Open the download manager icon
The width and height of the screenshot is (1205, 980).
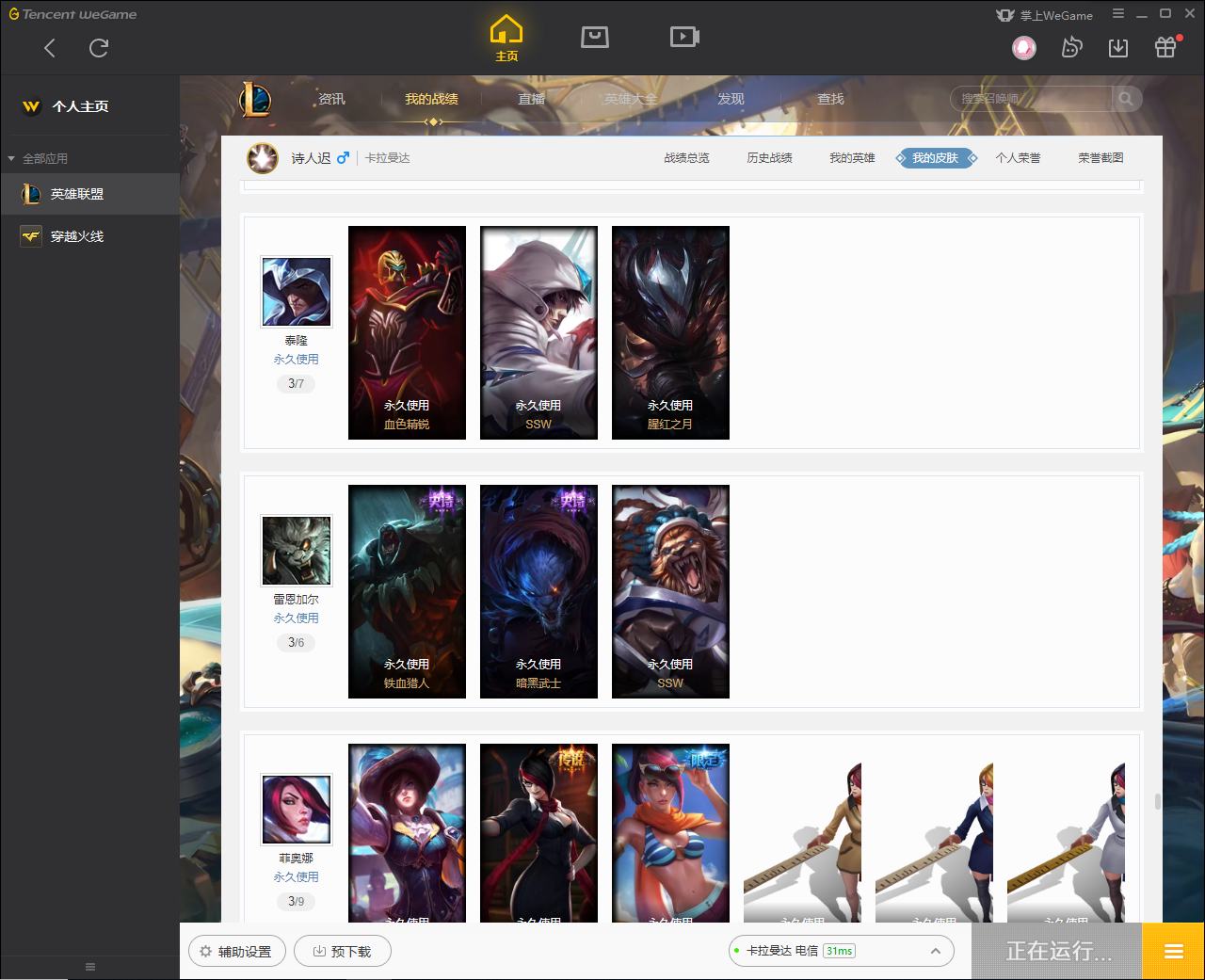click(1118, 47)
